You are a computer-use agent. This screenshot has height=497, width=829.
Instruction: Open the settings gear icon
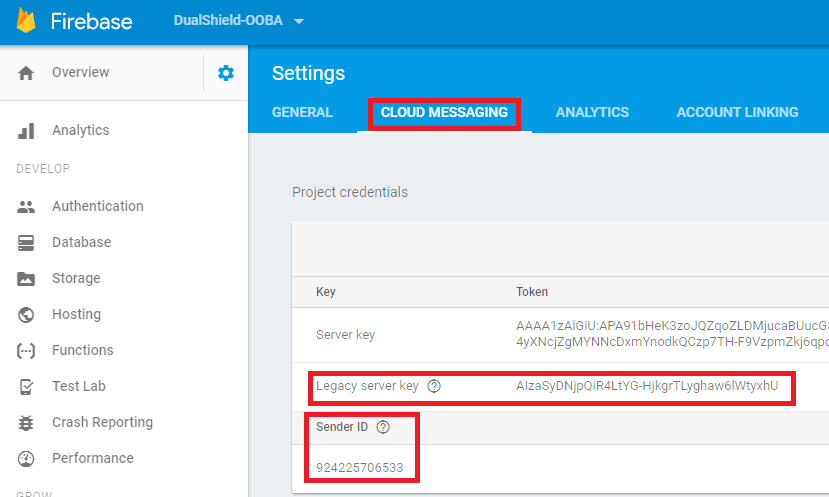pos(226,73)
